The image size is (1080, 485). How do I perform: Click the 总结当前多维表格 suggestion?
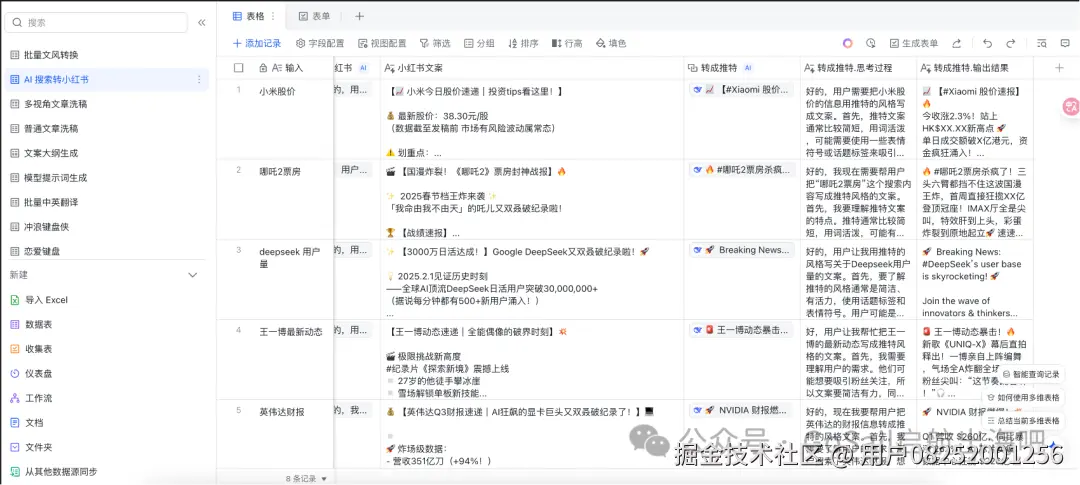[x=1023, y=420]
